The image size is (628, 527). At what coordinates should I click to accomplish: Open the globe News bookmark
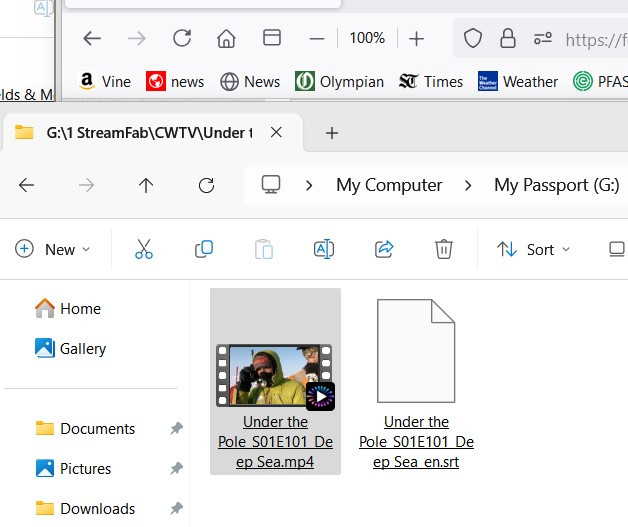(250, 82)
